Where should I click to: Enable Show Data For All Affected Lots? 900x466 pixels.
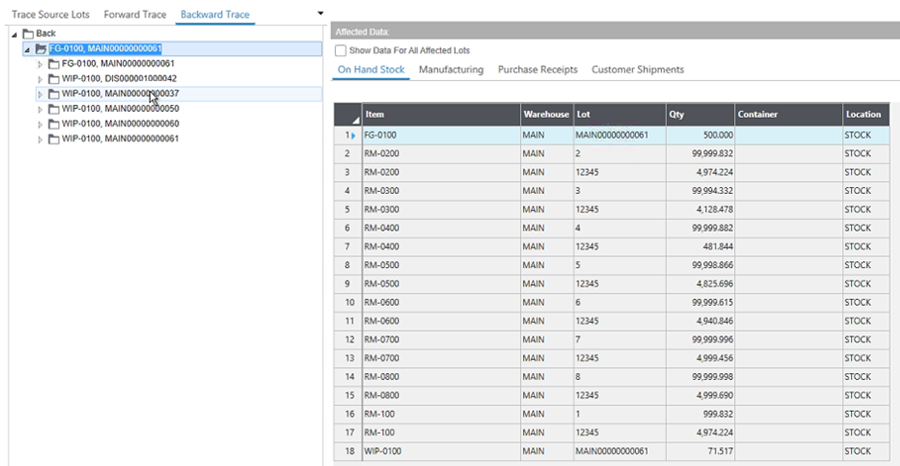[341, 50]
